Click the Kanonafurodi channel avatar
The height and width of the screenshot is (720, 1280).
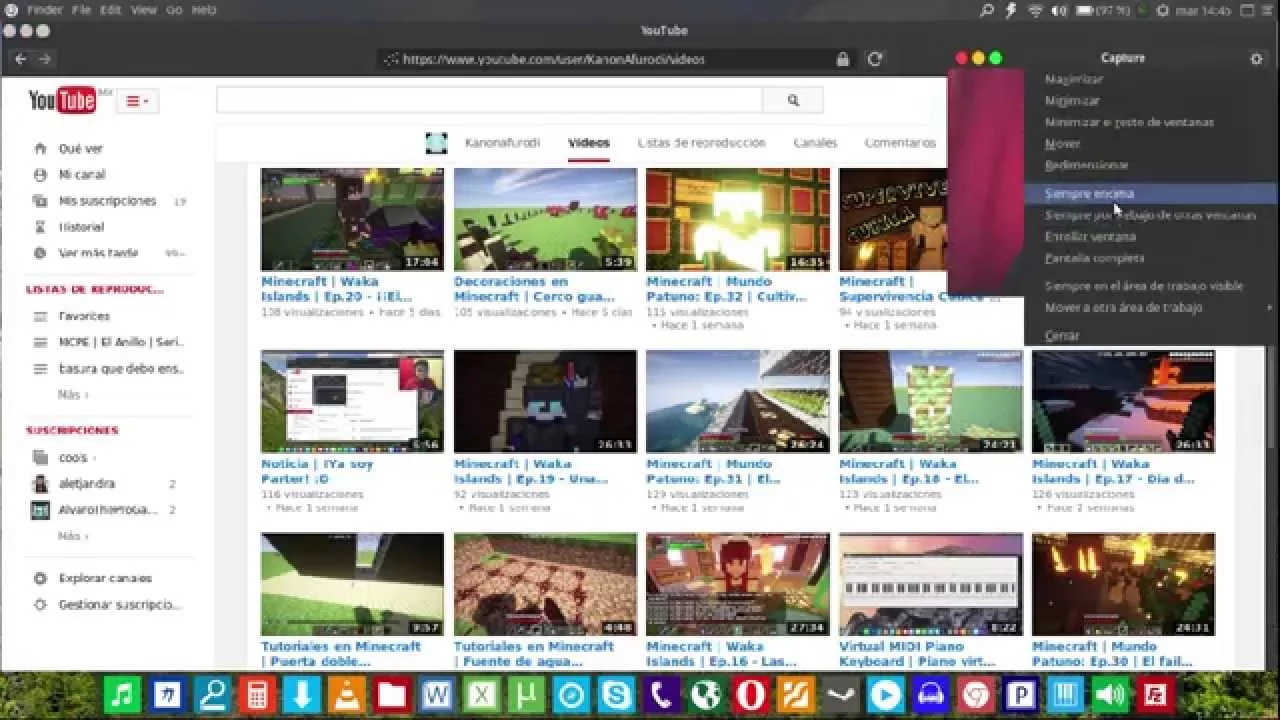(x=436, y=143)
